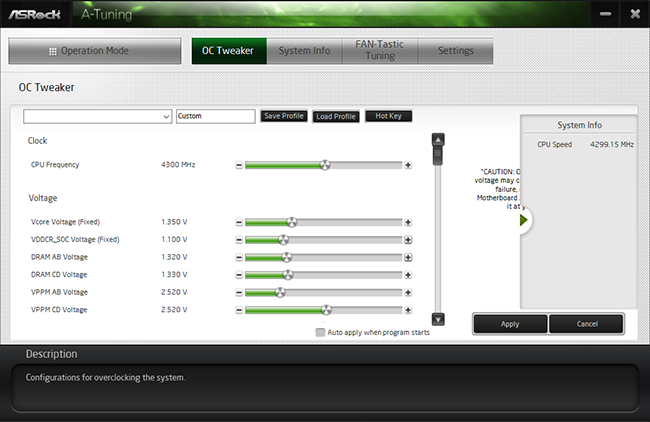Click the 1.320 V DRAM AB value

(x=174, y=257)
